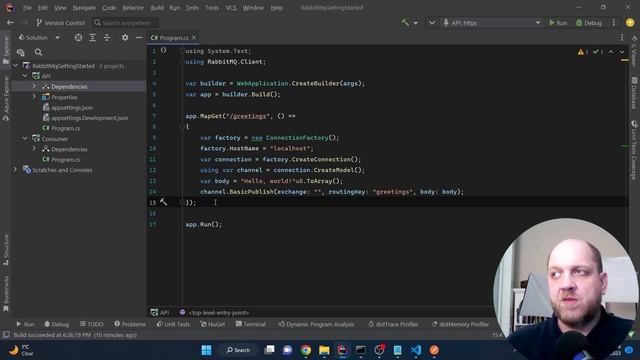Click the navigate Back arrow in toolbar
The width and height of the screenshot is (640, 360).
pos(10,23)
